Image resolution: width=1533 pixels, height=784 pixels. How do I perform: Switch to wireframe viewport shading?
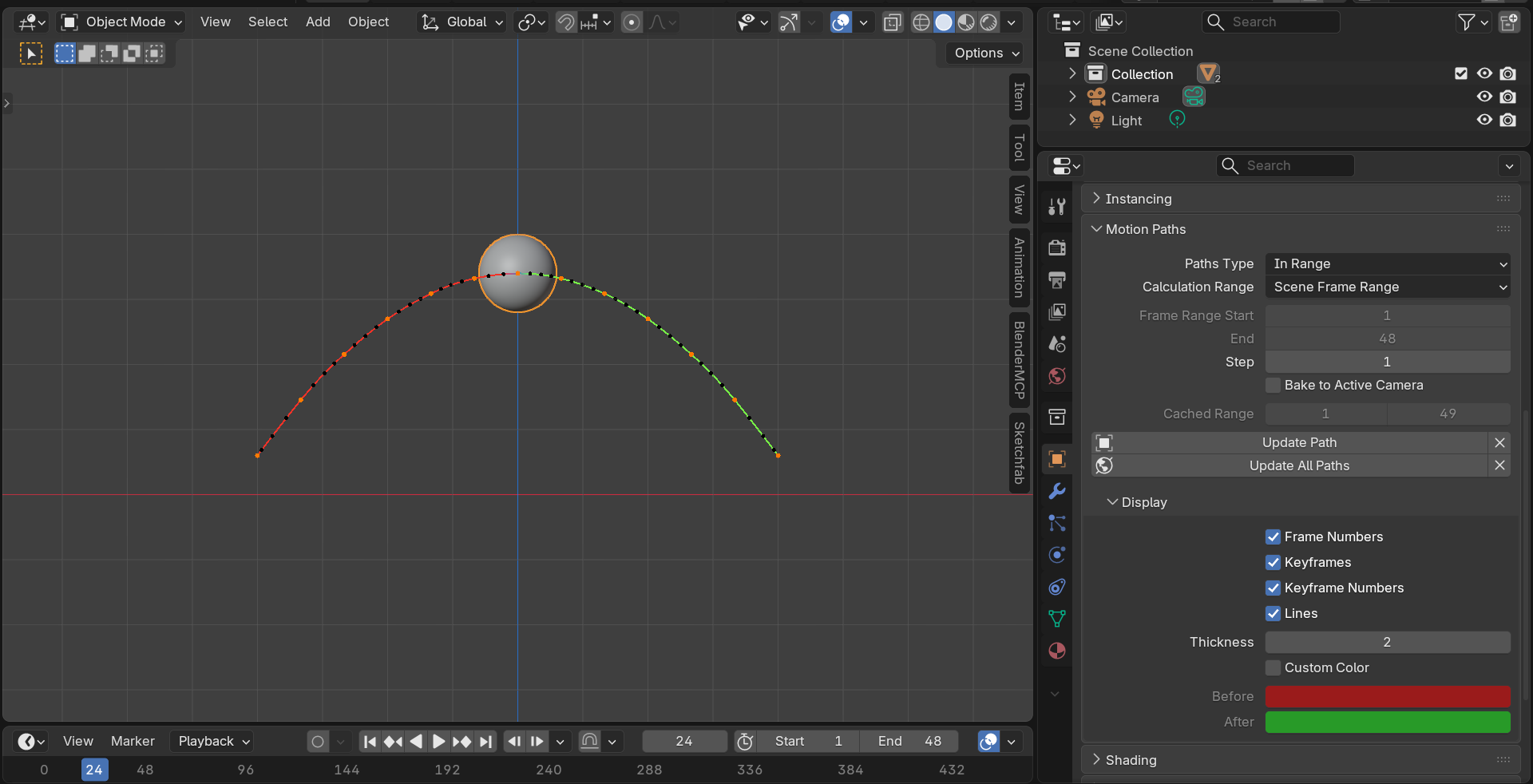click(x=921, y=22)
